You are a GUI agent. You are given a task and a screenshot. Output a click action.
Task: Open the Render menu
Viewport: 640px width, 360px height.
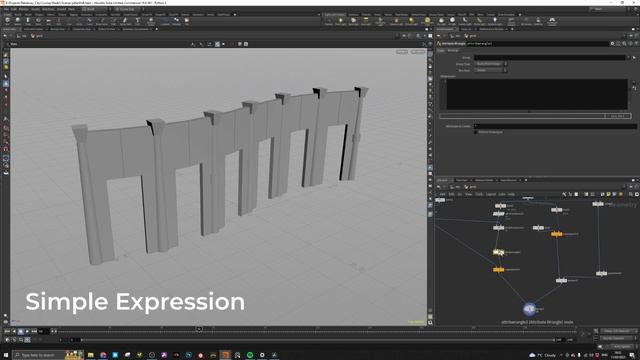(24, 9)
